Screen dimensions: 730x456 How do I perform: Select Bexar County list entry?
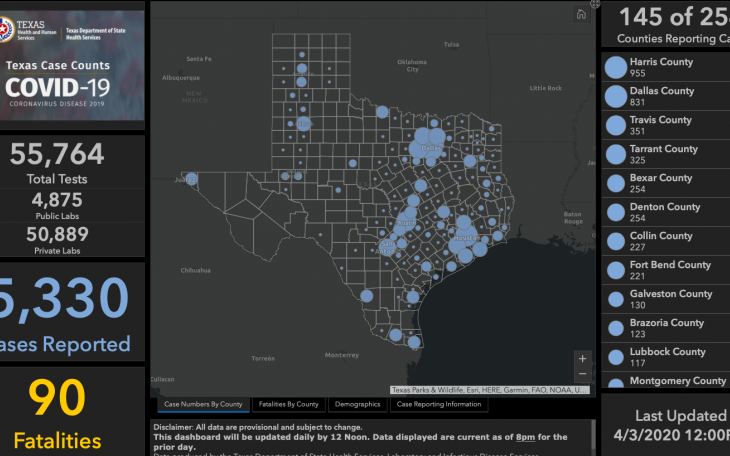(x=661, y=184)
